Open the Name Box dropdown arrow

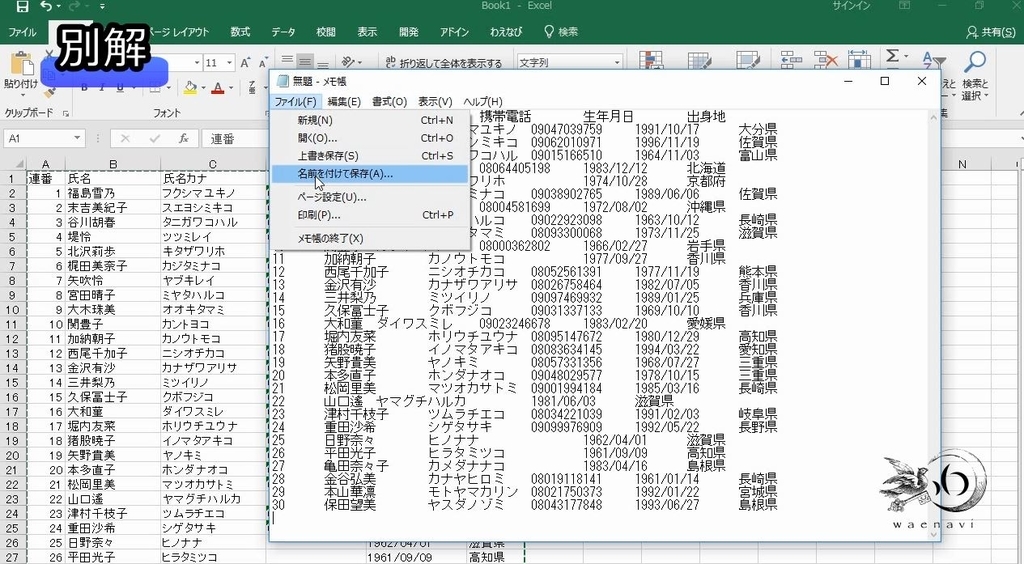[x=77, y=138]
